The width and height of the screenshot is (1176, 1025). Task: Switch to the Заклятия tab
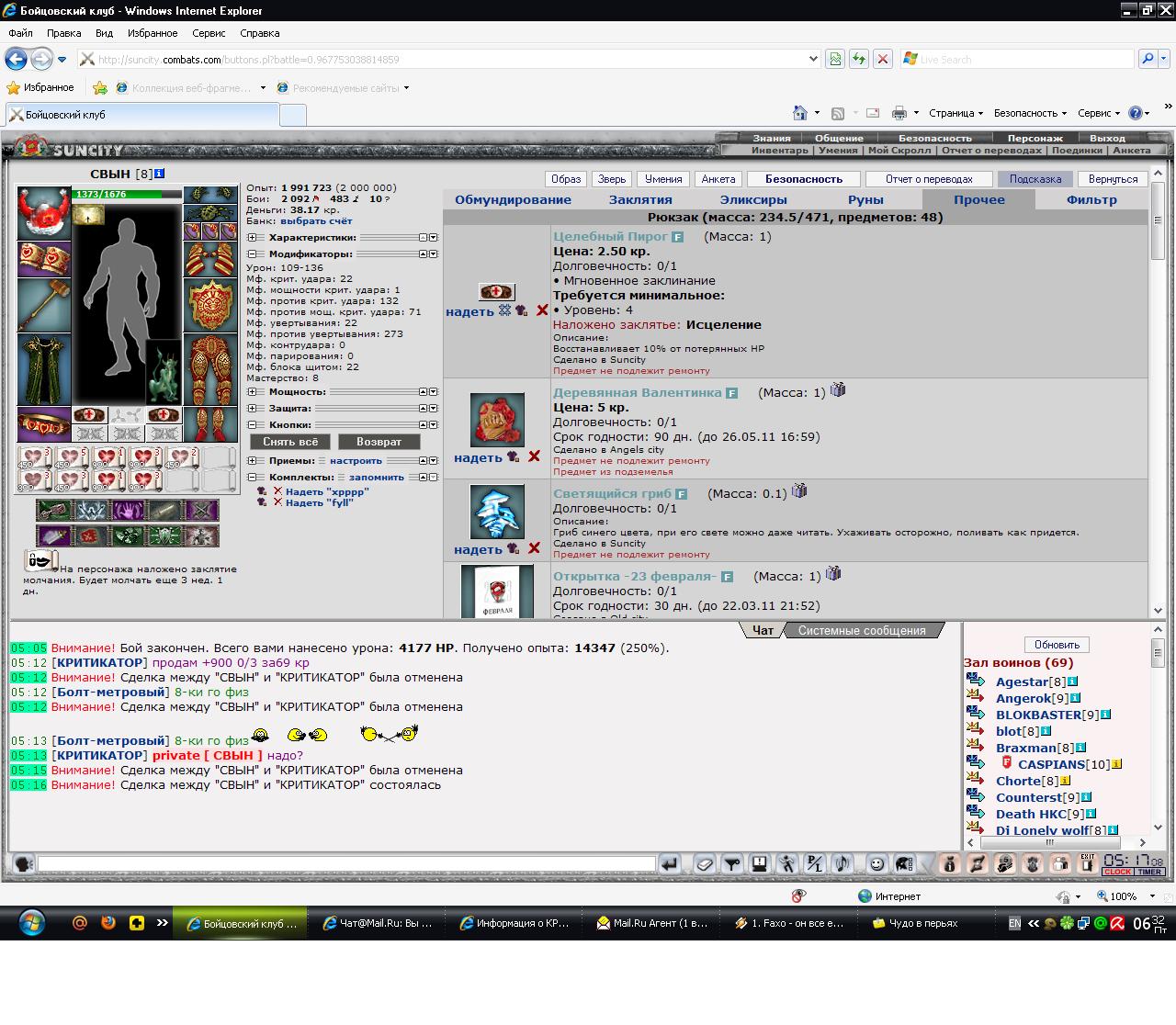coord(640,199)
